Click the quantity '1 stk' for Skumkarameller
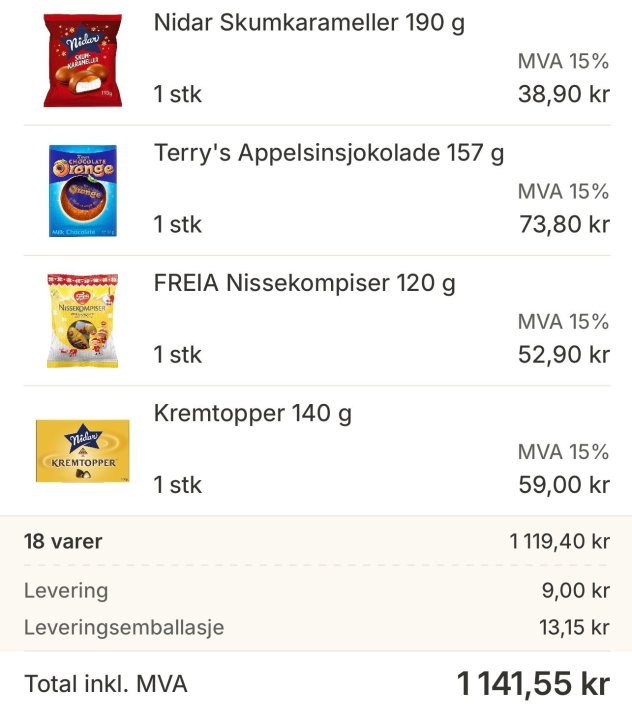Image resolution: width=632 pixels, height=720 pixels. click(x=178, y=95)
